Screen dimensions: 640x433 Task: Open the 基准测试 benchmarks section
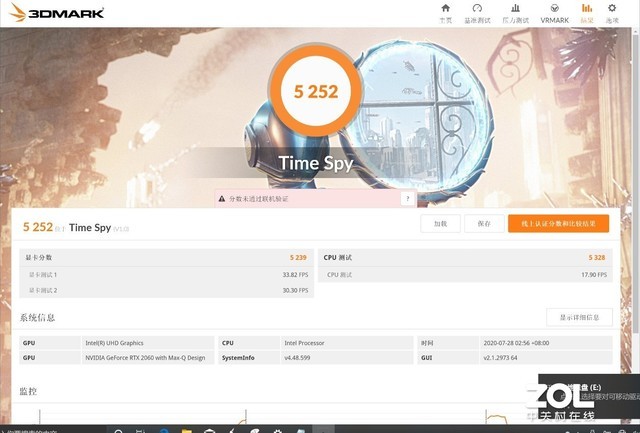coord(477,13)
